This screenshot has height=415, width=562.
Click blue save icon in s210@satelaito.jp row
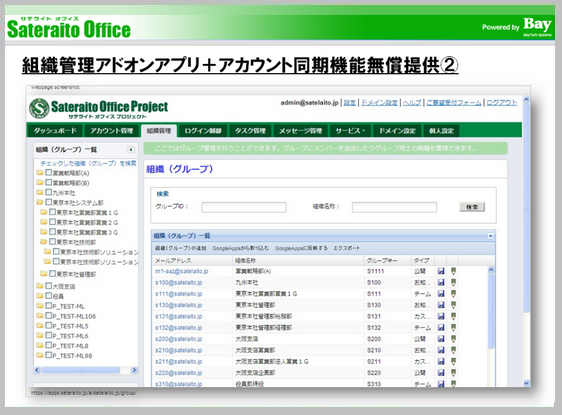[441, 350]
